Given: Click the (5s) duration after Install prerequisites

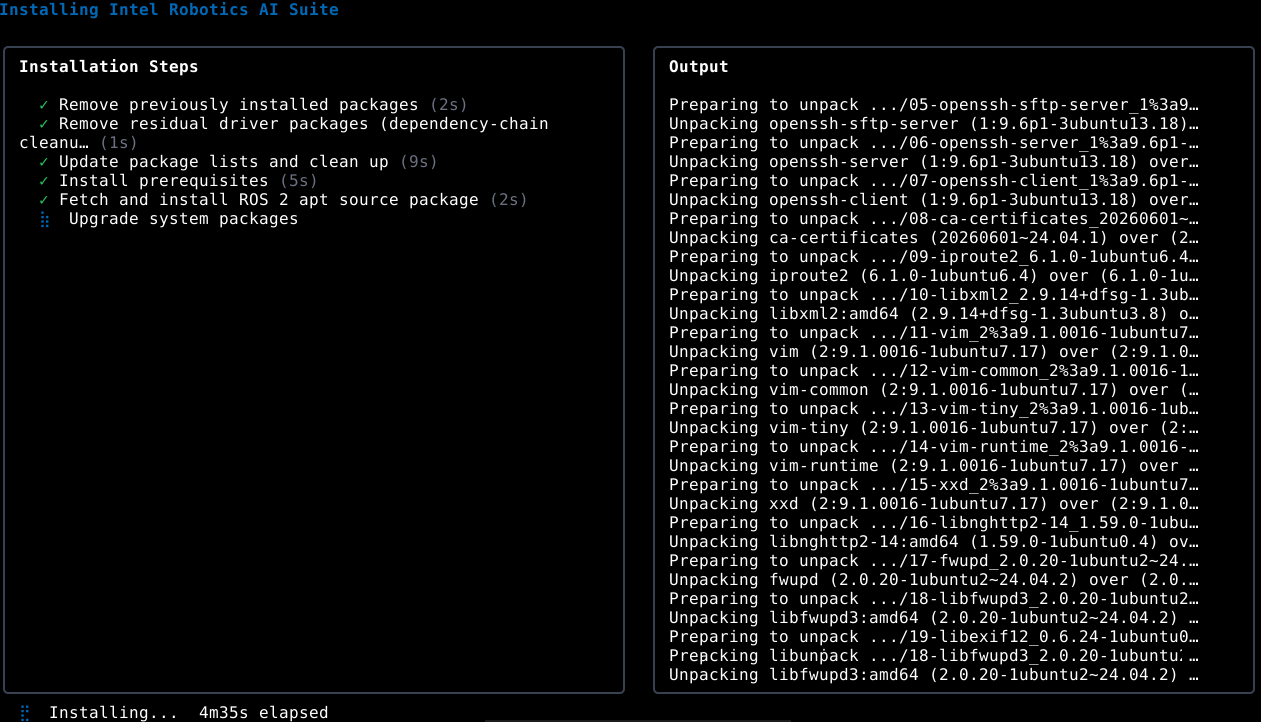Looking at the screenshot, I should pos(298,181).
